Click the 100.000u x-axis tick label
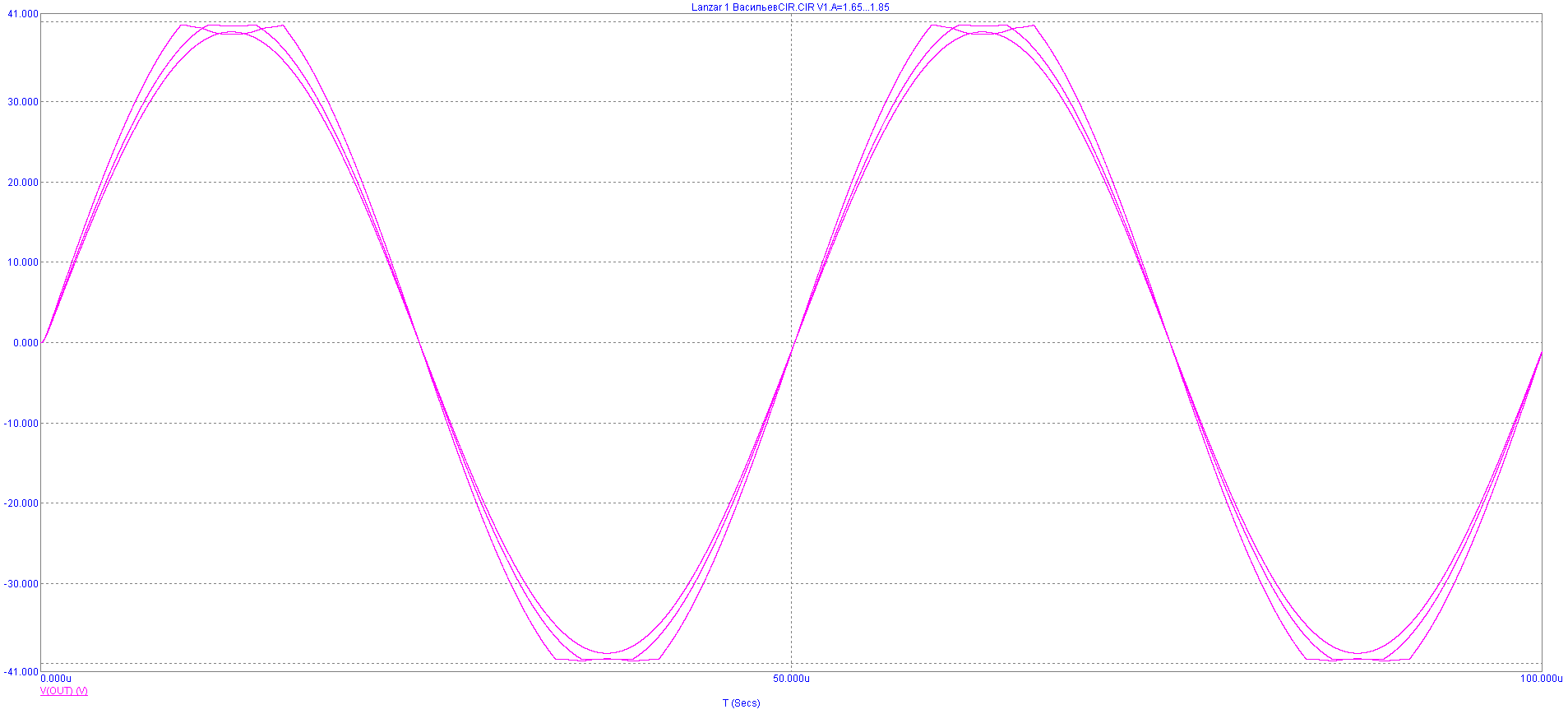The height and width of the screenshot is (714, 1568). click(x=1542, y=679)
